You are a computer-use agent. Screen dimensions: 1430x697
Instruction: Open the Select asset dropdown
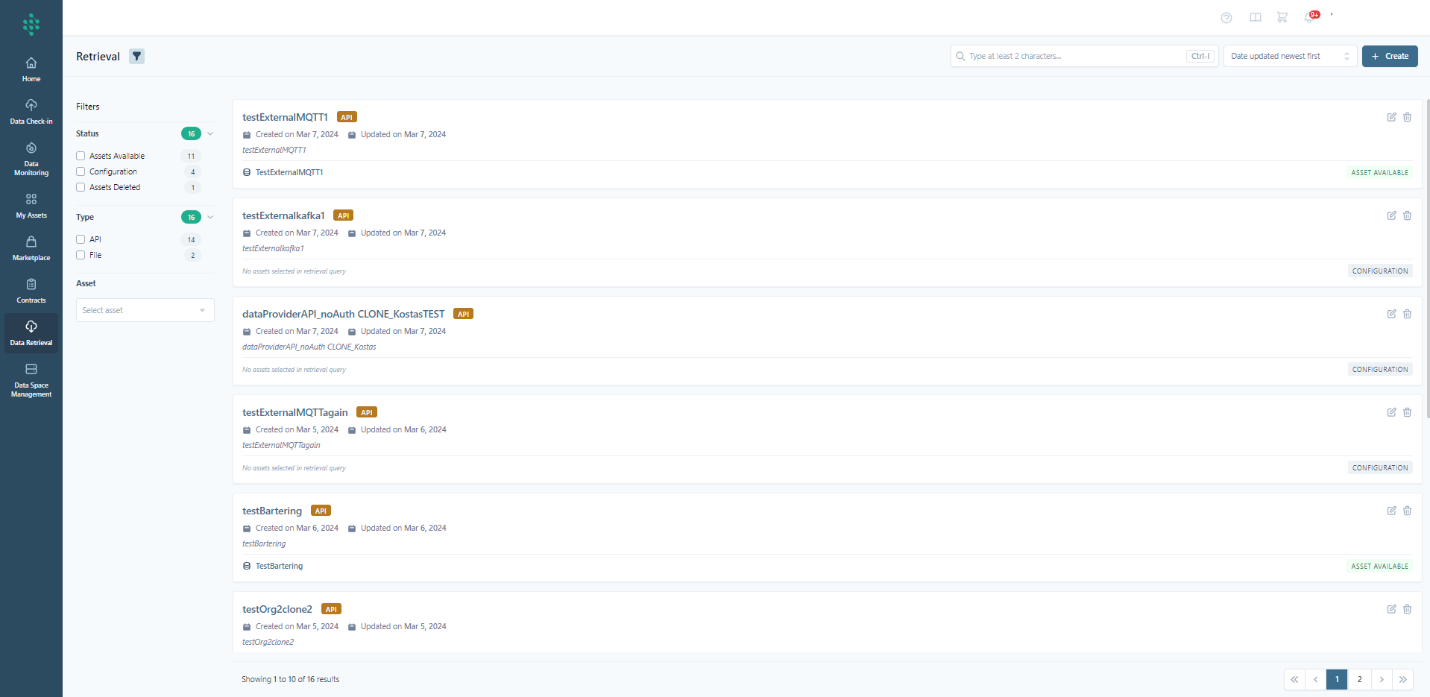[x=145, y=310]
